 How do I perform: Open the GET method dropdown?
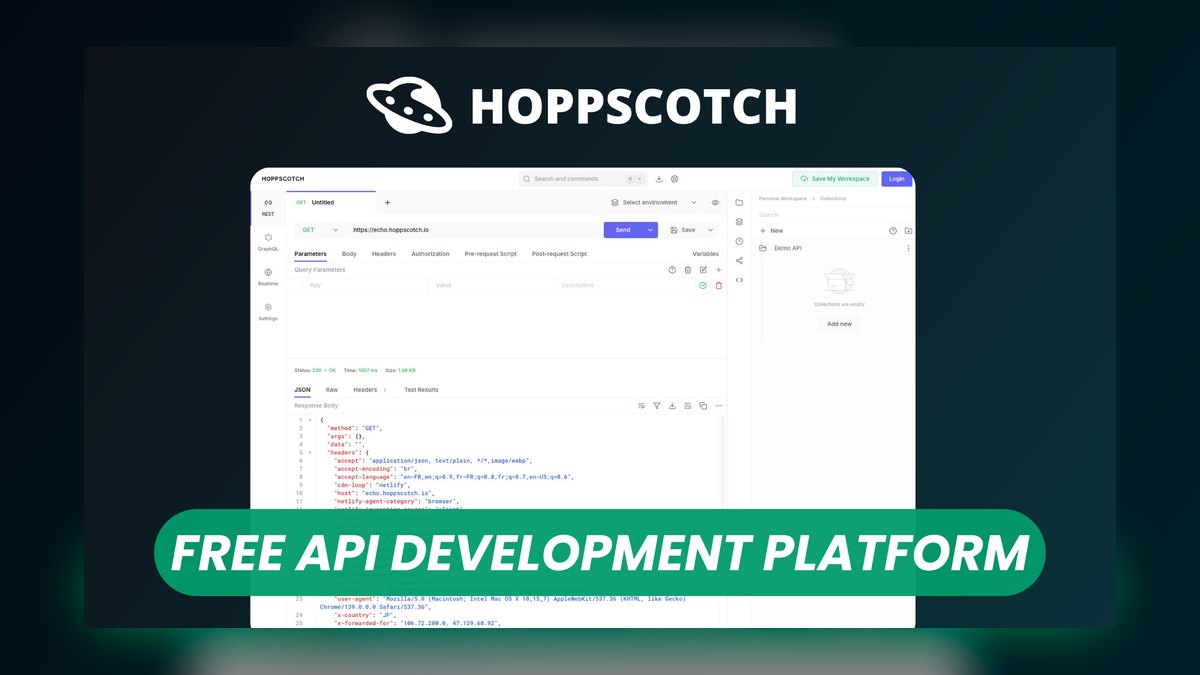tap(320, 230)
